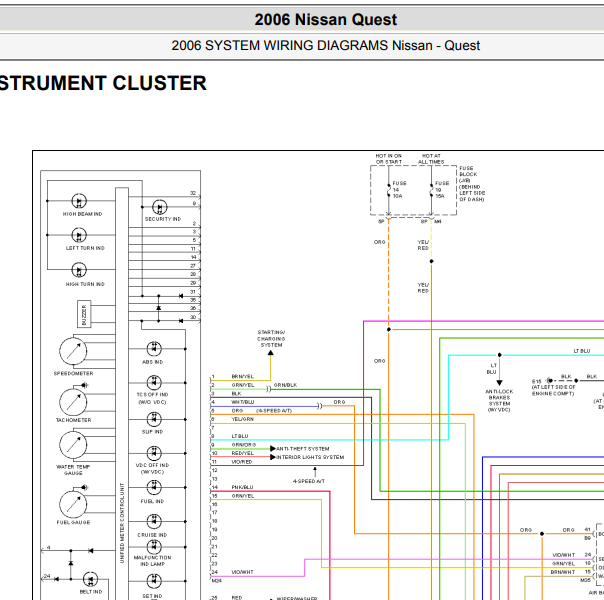
Task: Click the Fuel Ind lamp symbol
Action: click(x=154, y=488)
